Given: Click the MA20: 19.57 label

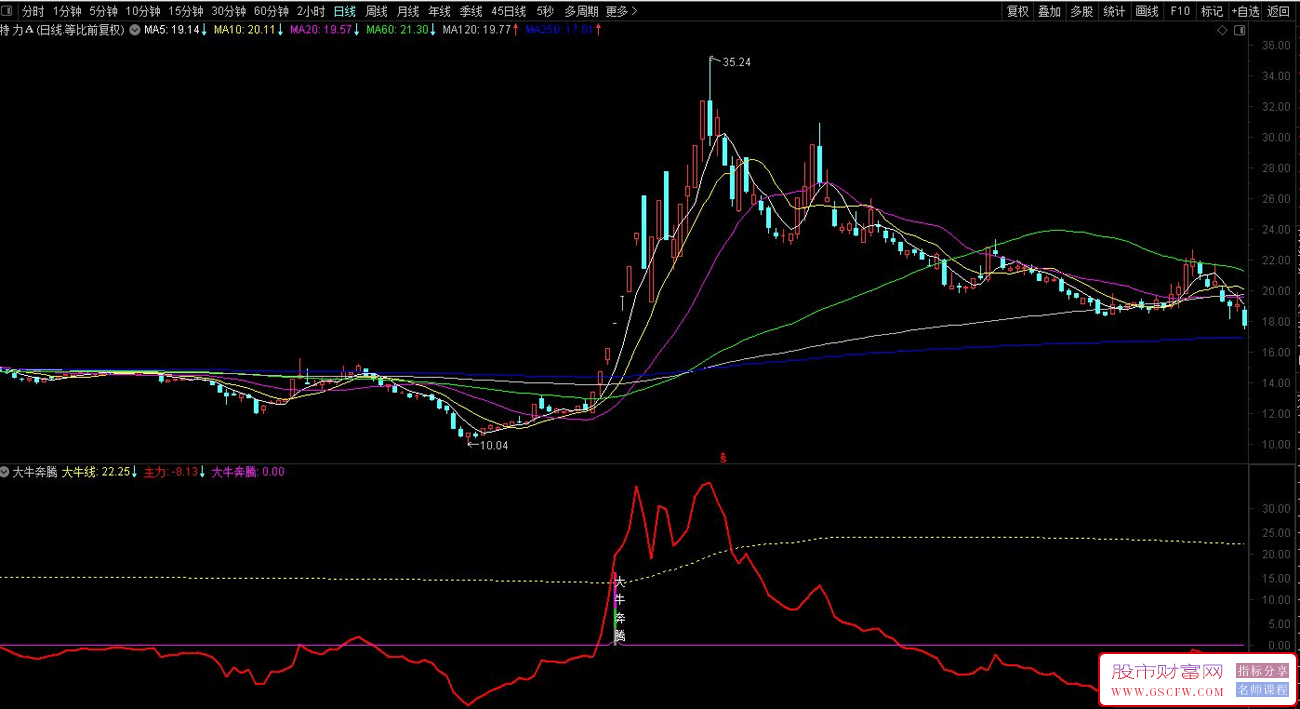Looking at the screenshot, I should (320, 31).
